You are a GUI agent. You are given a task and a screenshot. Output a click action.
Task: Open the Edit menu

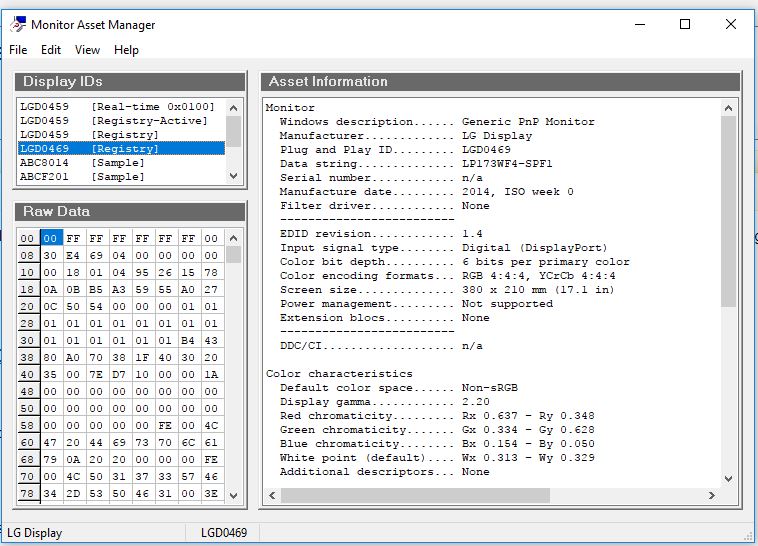coord(51,50)
